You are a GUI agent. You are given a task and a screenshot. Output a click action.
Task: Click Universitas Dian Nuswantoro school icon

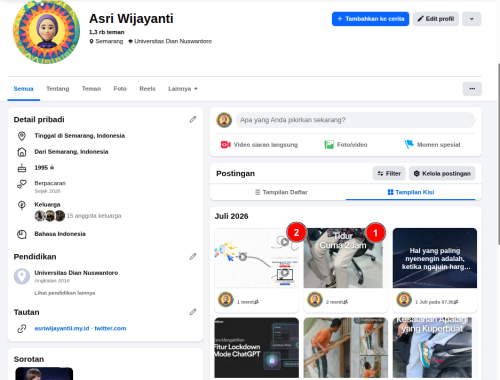(22, 276)
